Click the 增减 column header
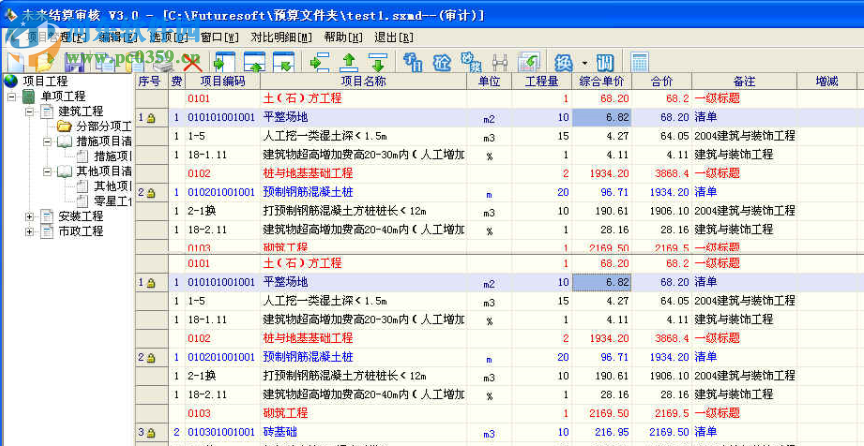The height and width of the screenshot is (446, 864). pyautogui.click(x=827, y=82)
